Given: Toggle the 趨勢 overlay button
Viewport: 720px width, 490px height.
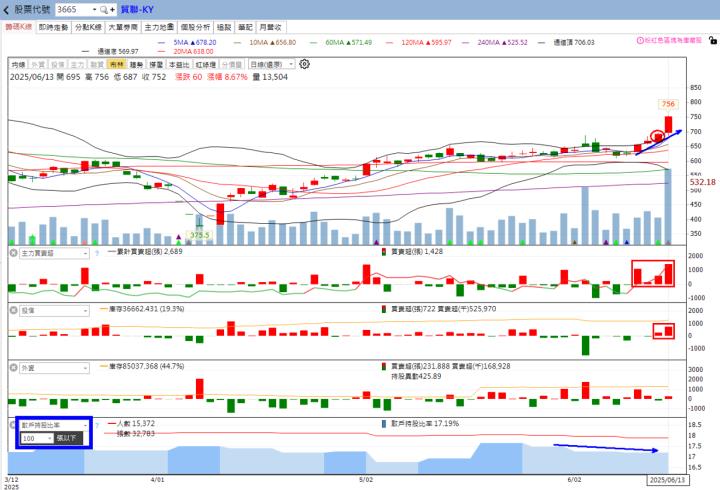Looking at the screenshot, I should pyautogui.click(x=136, y=65).
